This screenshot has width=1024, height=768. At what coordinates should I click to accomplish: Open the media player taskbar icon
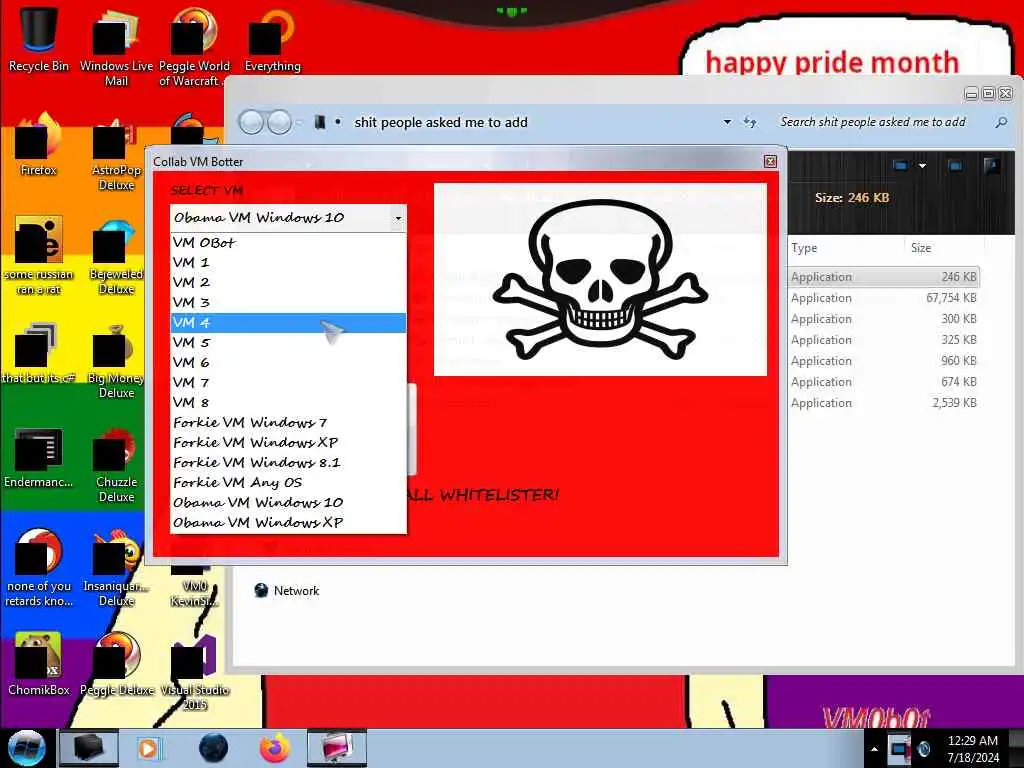[148, 748]
